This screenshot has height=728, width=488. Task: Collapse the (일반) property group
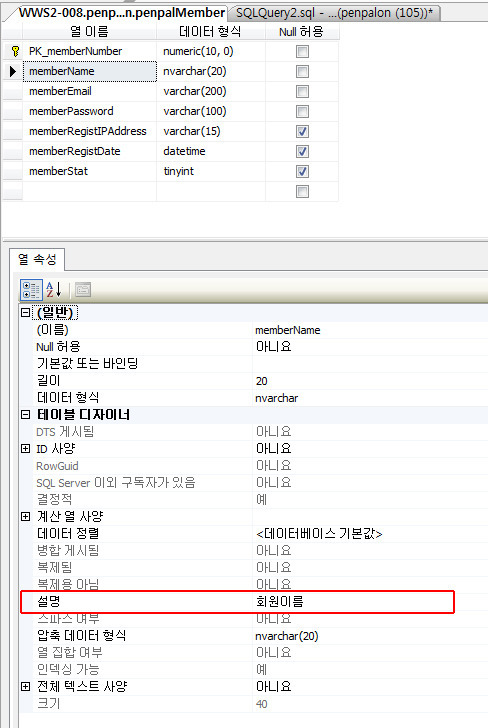pyautogui.click(x=26, y=312)
